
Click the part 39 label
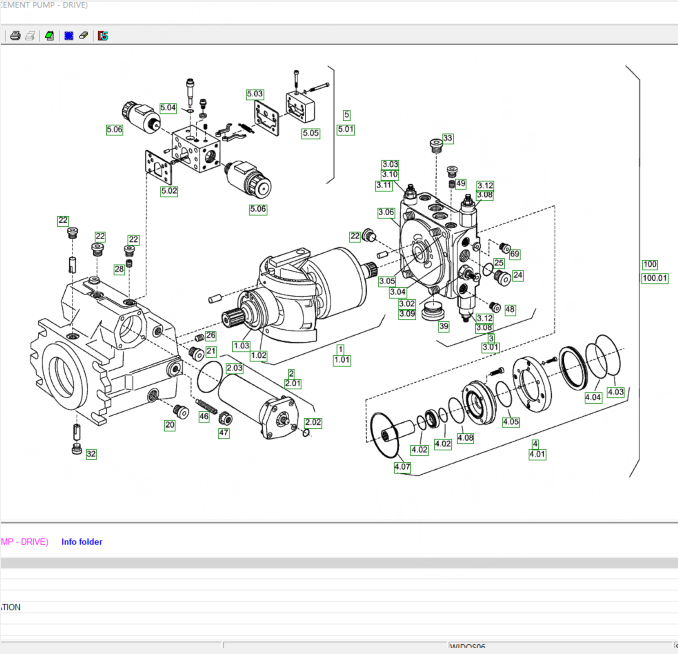(443, 327)
